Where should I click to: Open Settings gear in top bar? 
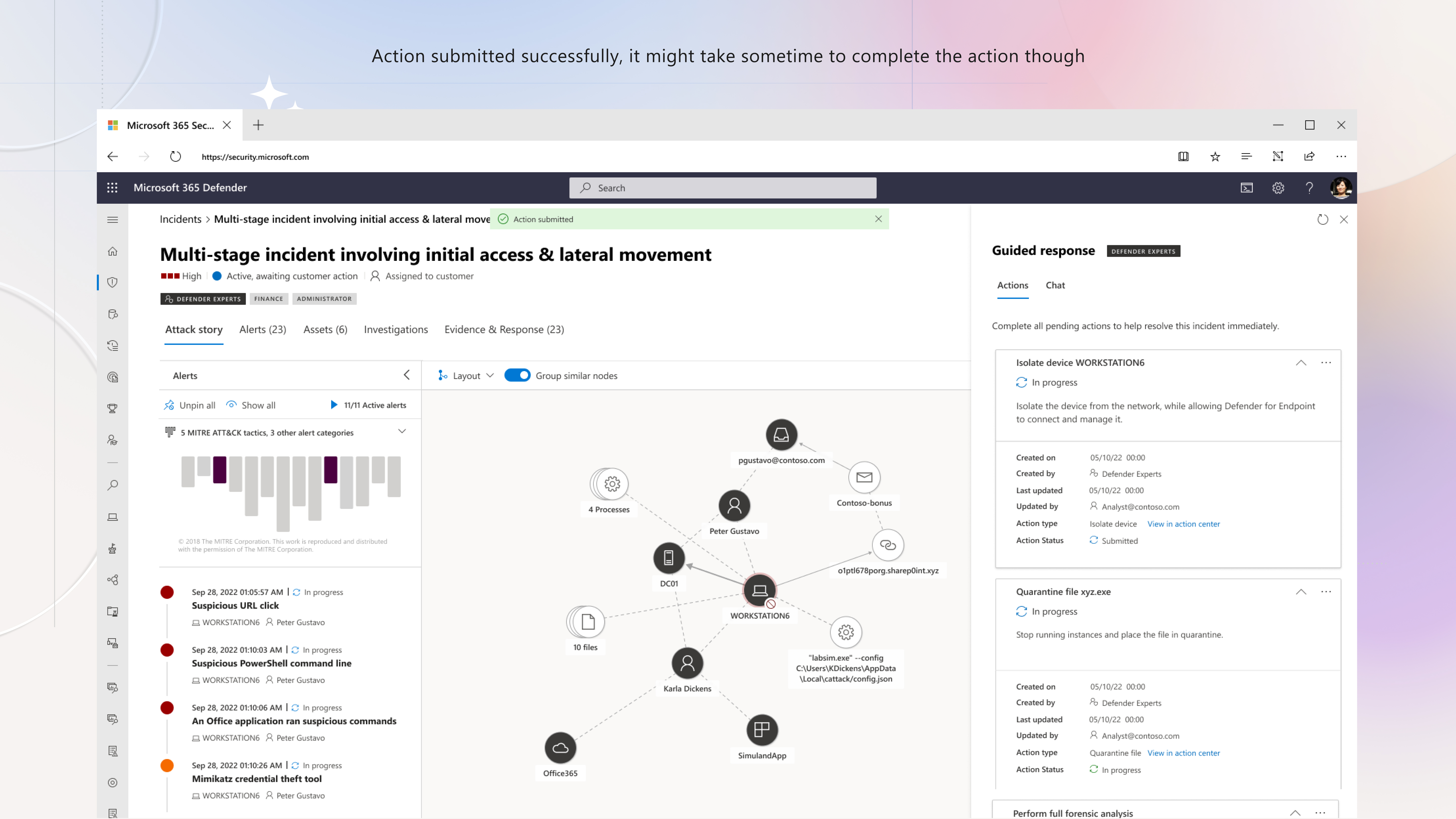[x=1278, y=188]
